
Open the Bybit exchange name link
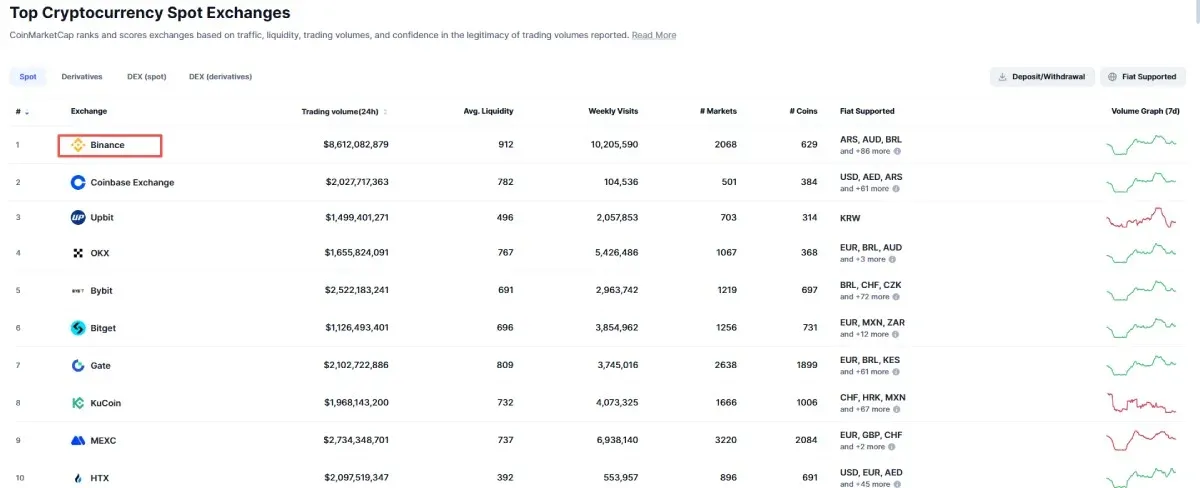[x=101, y=291]
